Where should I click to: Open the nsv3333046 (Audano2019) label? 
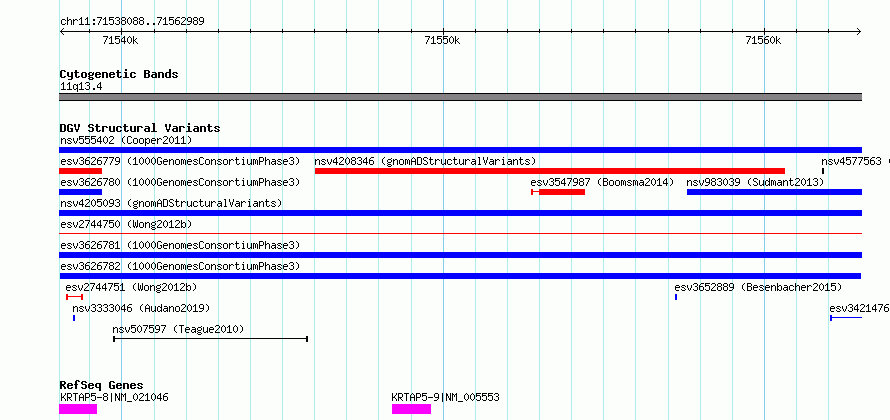(x=141, y=308)
